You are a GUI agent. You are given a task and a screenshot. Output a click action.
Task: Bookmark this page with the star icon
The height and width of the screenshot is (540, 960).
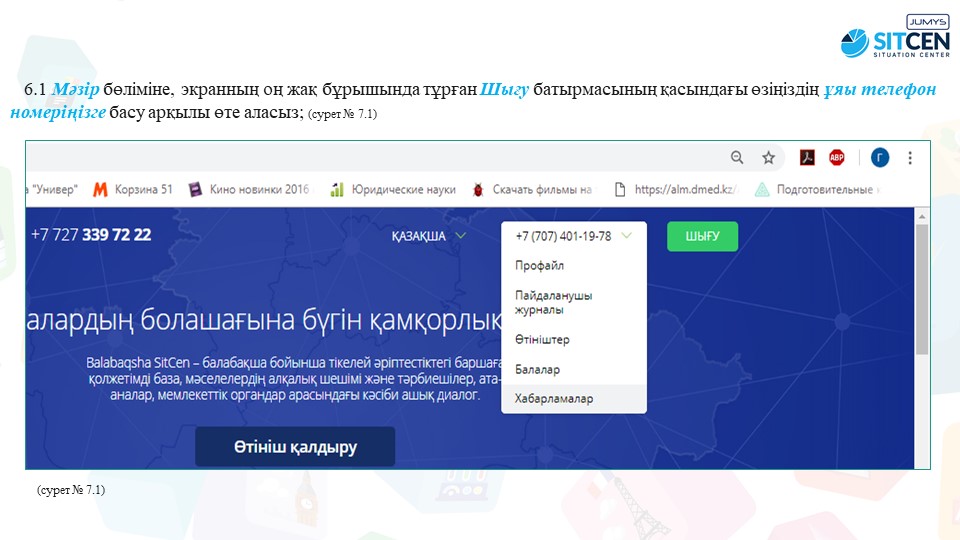[x=768, y=157]
